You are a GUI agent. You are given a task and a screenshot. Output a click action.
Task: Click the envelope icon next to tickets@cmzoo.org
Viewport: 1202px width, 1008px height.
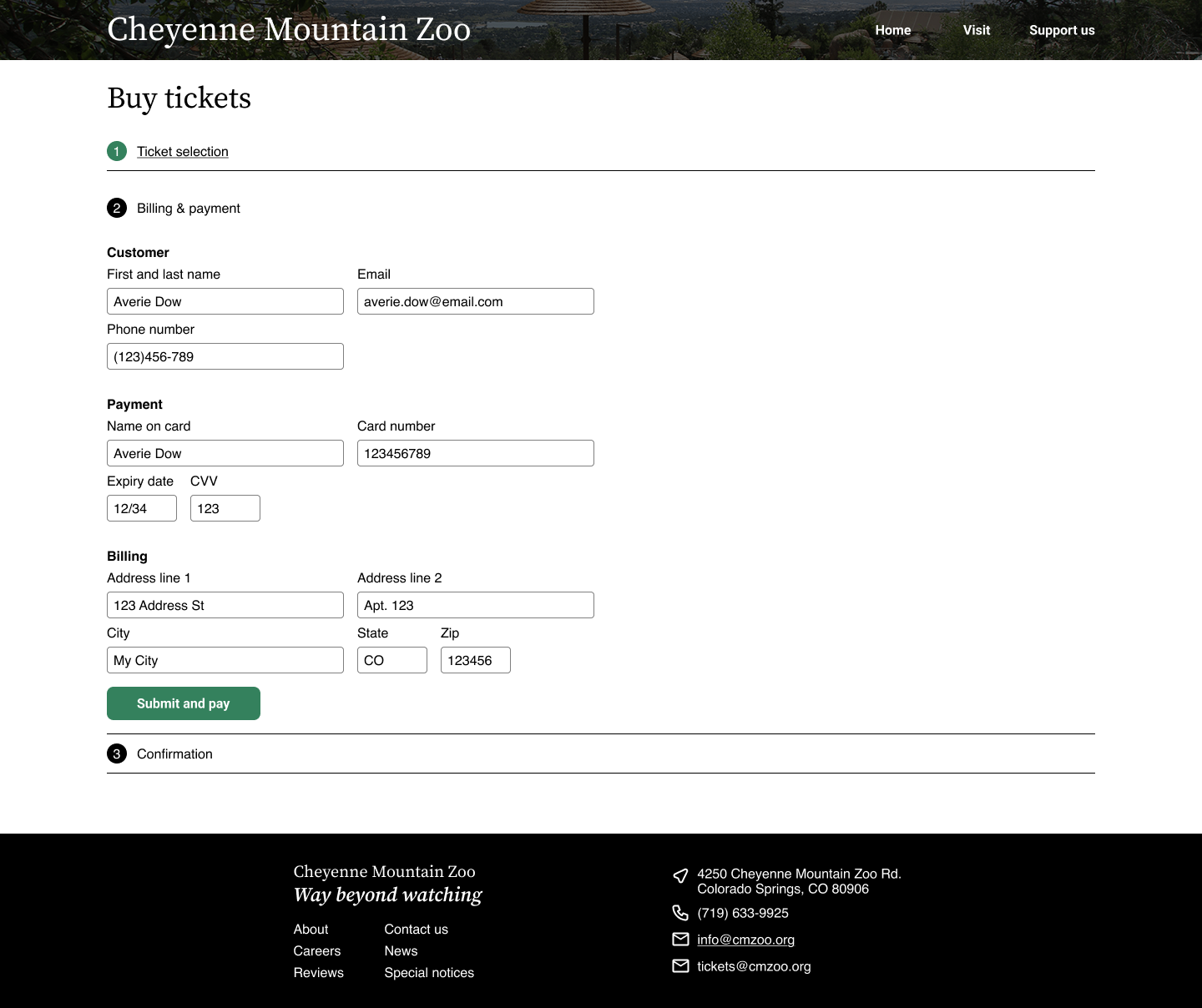[680, 966]
